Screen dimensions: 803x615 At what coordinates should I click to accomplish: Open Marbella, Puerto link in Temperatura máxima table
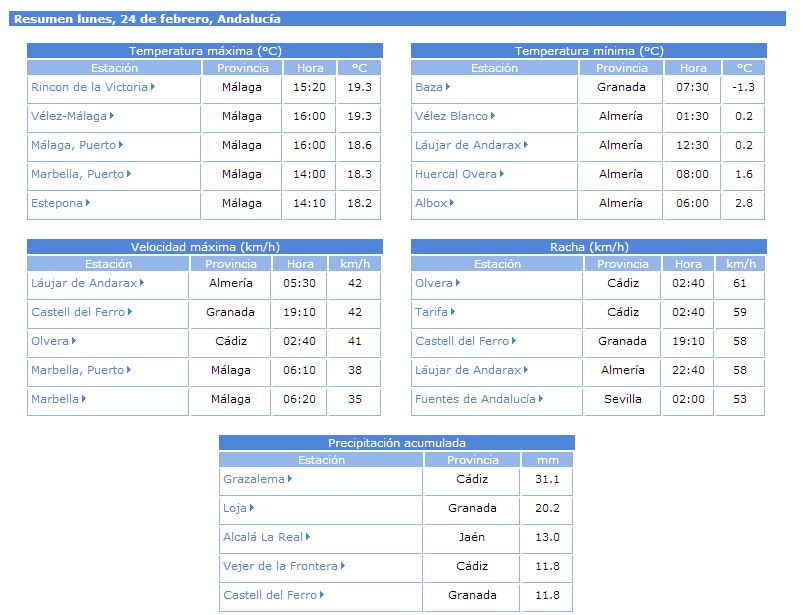click(x=77, y=174)
